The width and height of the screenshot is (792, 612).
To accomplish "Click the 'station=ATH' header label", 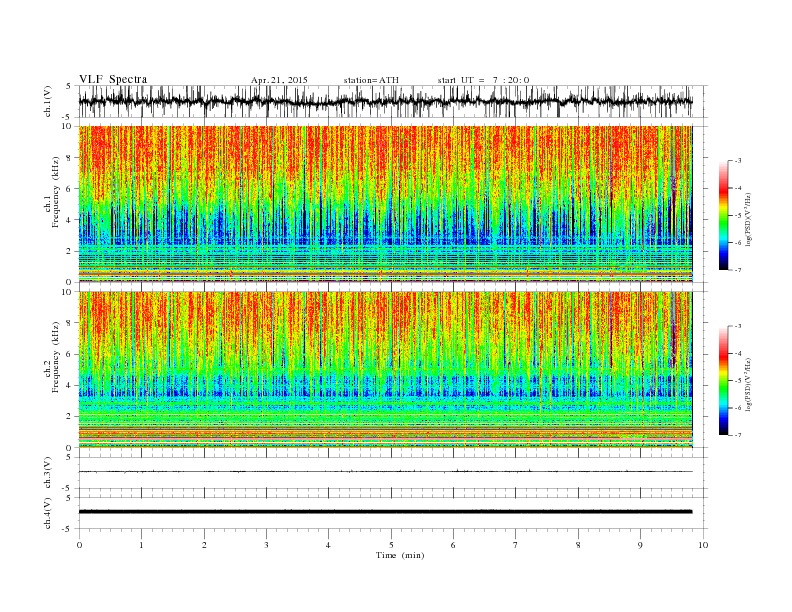I will point(371,80).
